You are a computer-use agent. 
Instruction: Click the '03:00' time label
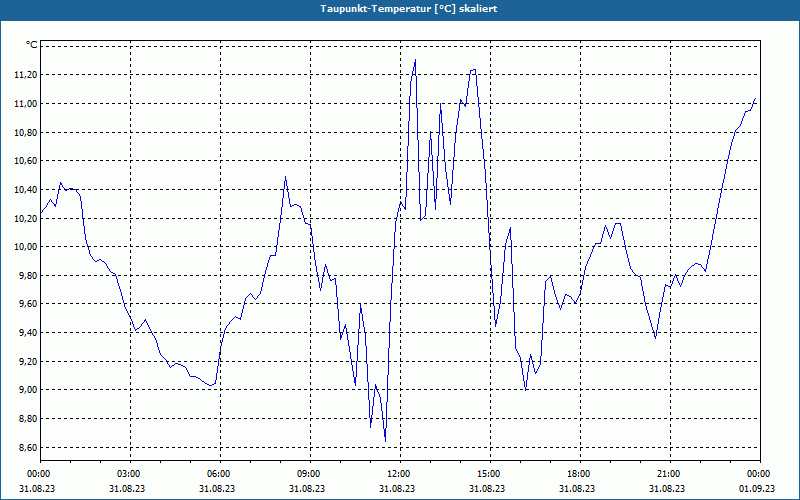click(130, 474)
